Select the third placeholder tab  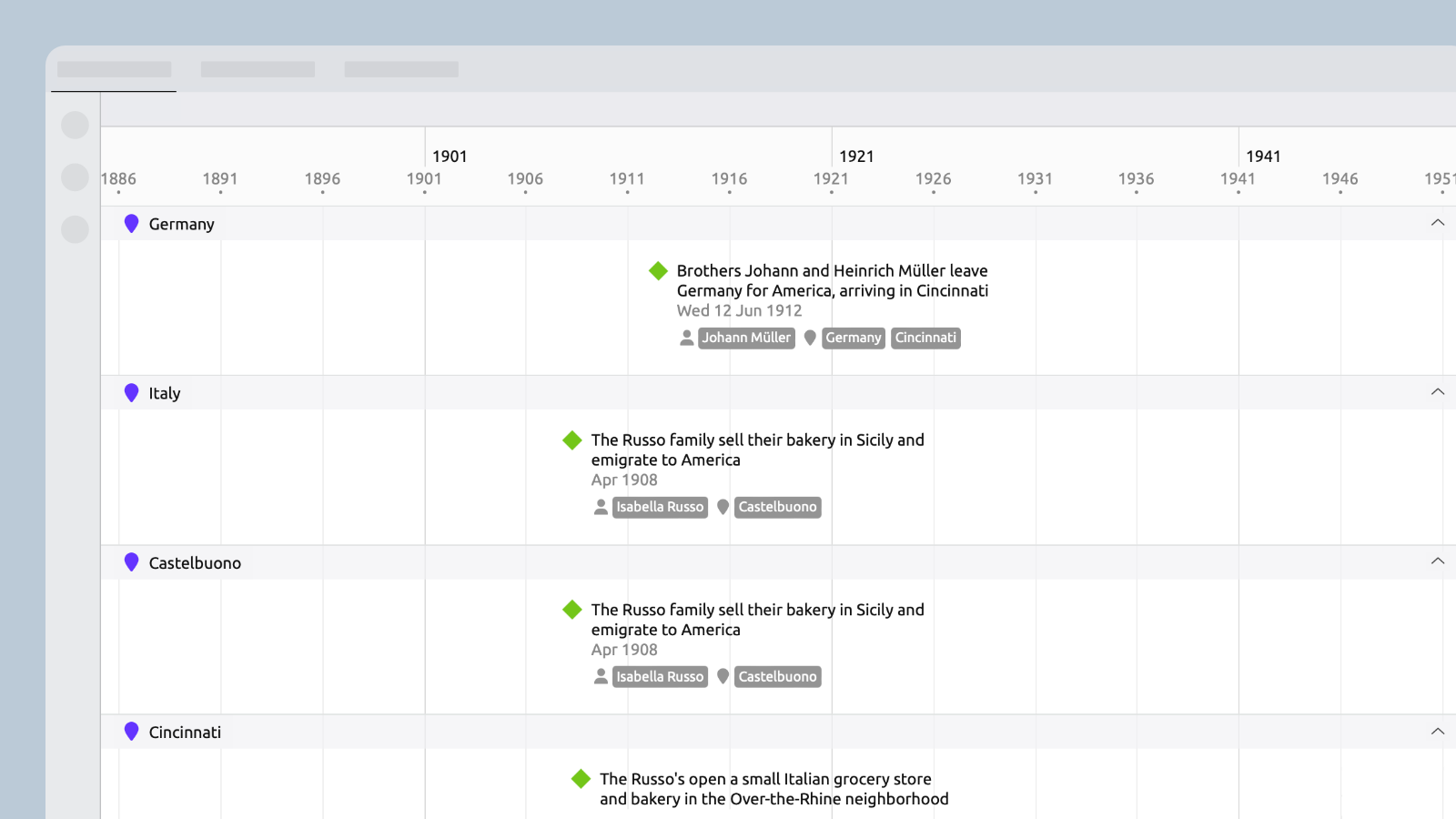tap(401, 69)
